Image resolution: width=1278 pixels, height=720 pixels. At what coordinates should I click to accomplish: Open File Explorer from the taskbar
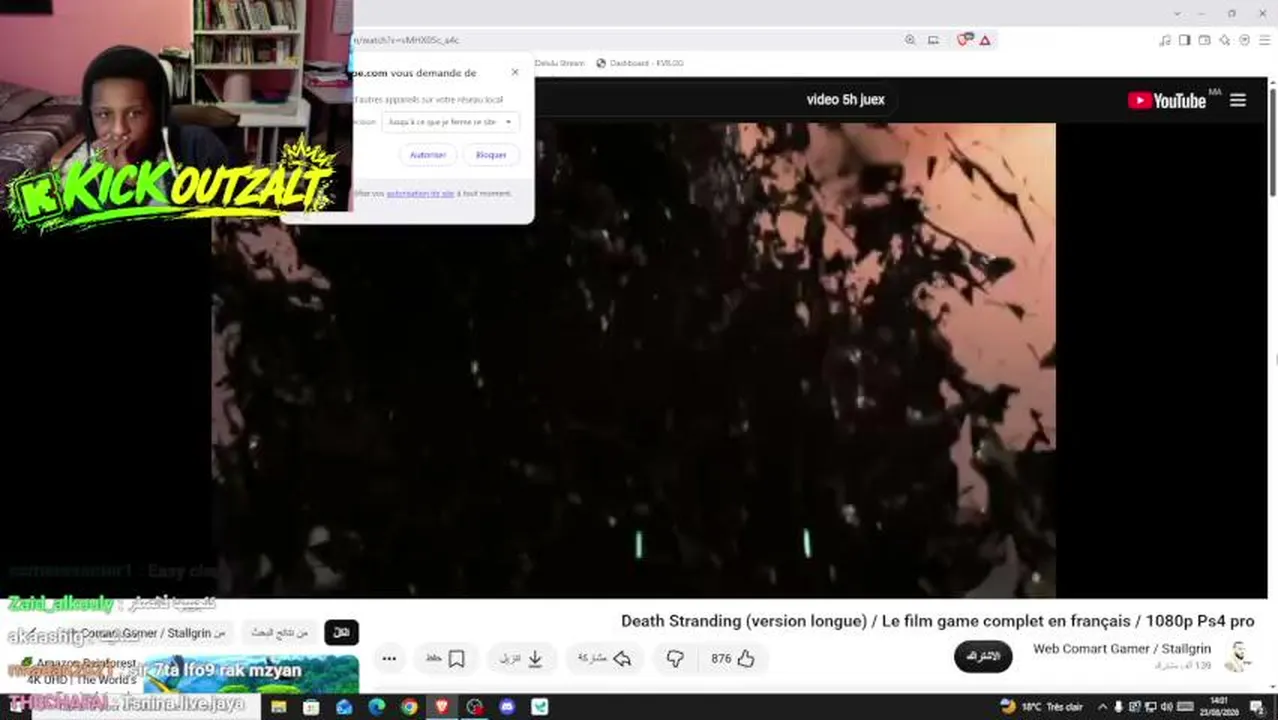point(278,707)
